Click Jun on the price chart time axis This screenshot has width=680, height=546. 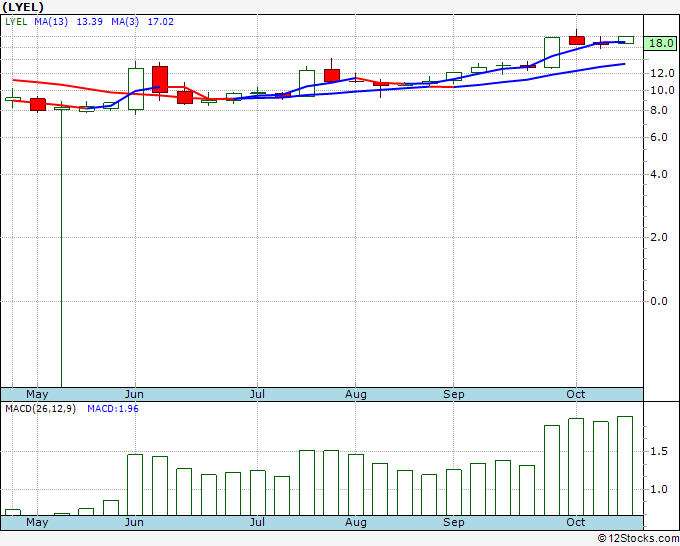pos(134,394)
